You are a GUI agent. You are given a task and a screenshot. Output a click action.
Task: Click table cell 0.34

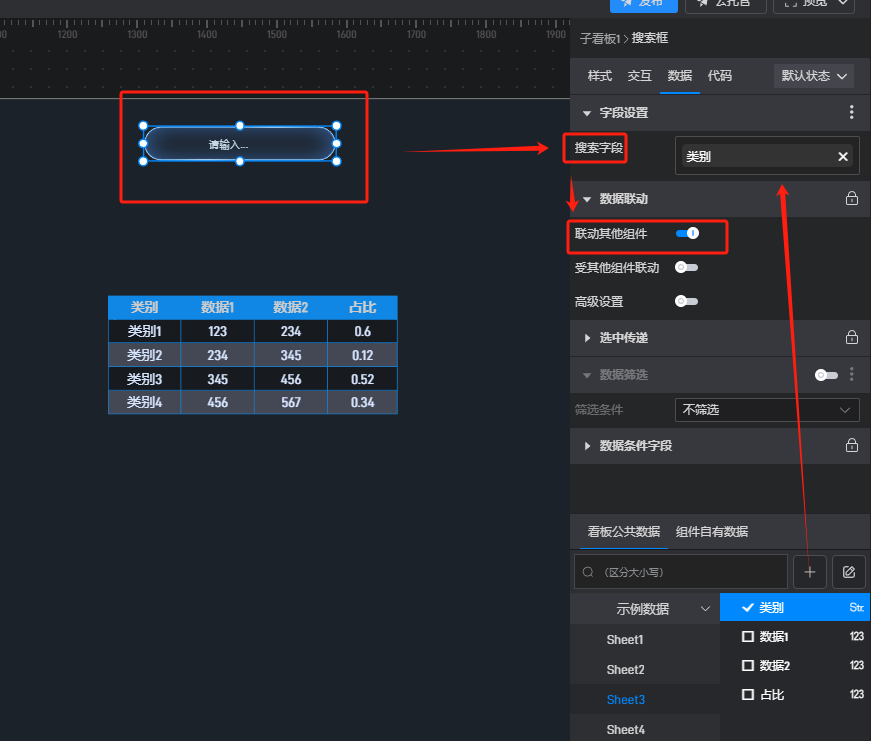(x=362, y=402)
